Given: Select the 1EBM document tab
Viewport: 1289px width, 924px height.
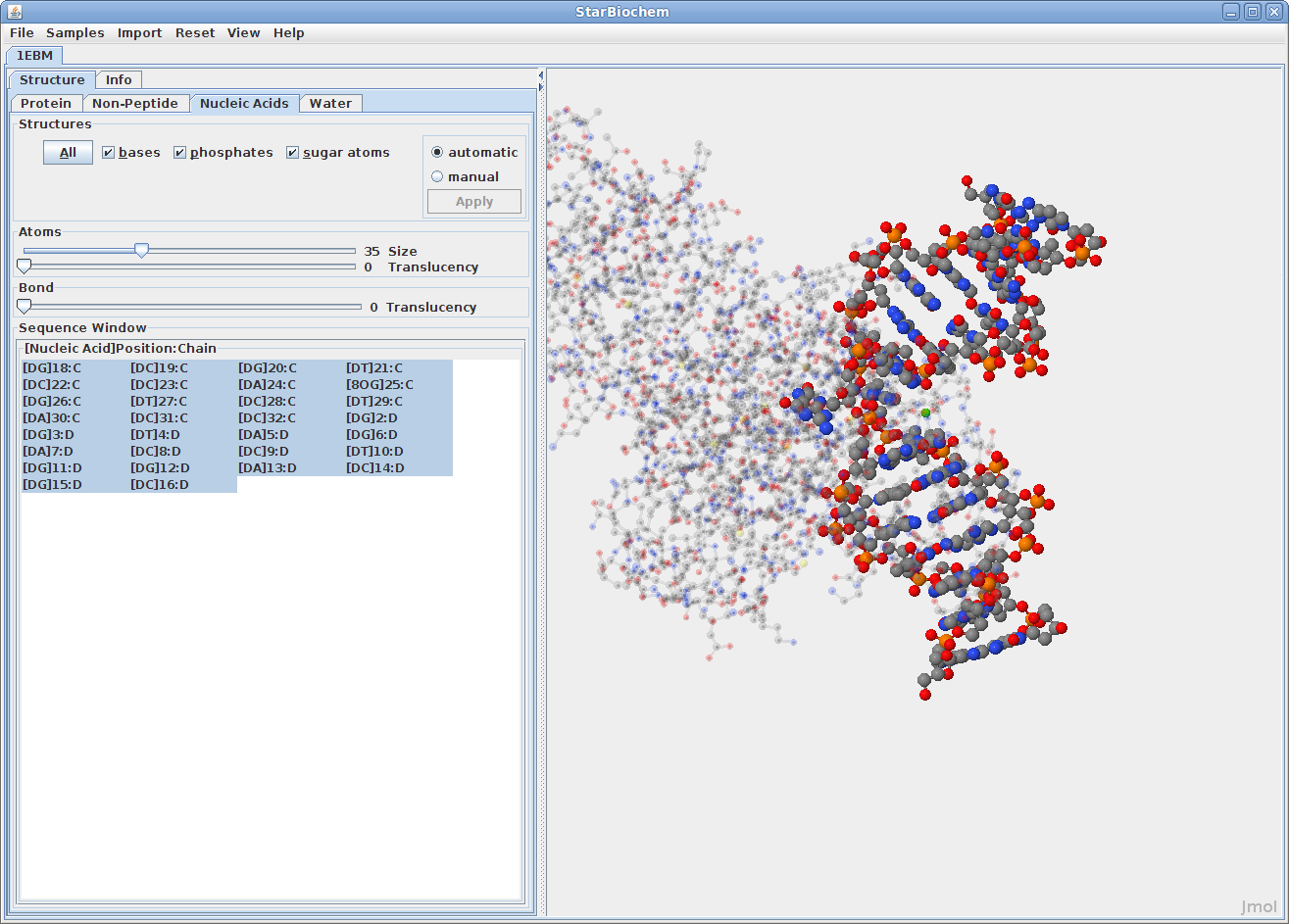Looking at the screenshot, I should (x=35, y=55).
